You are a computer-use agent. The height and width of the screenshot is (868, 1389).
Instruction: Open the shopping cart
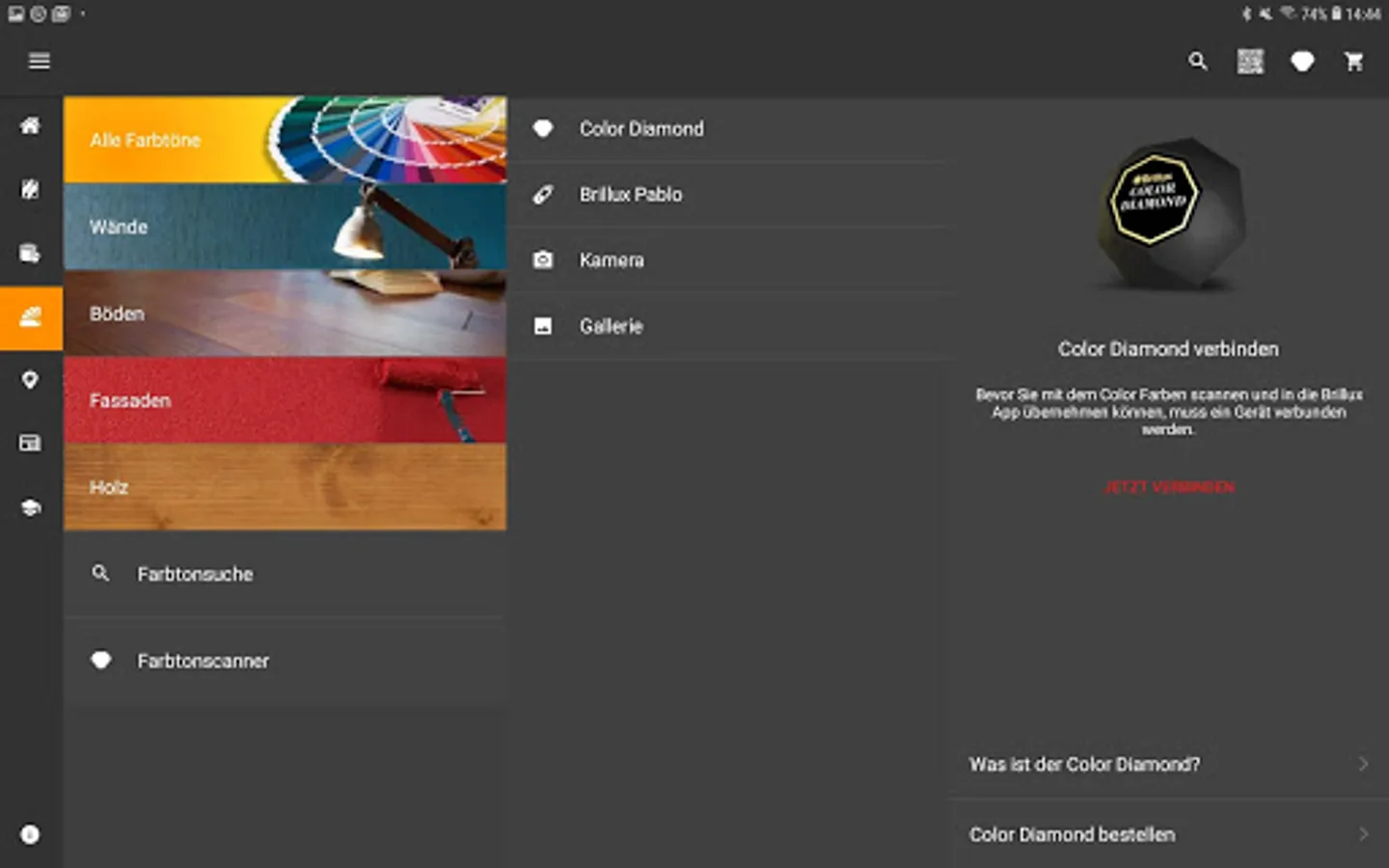click(1354, 62)
